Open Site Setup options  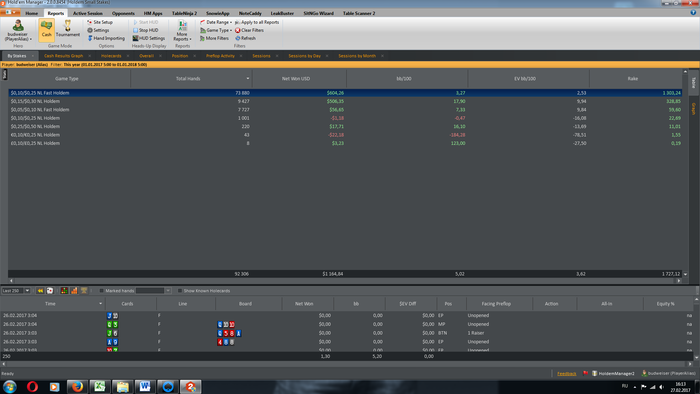pos(100,22)
